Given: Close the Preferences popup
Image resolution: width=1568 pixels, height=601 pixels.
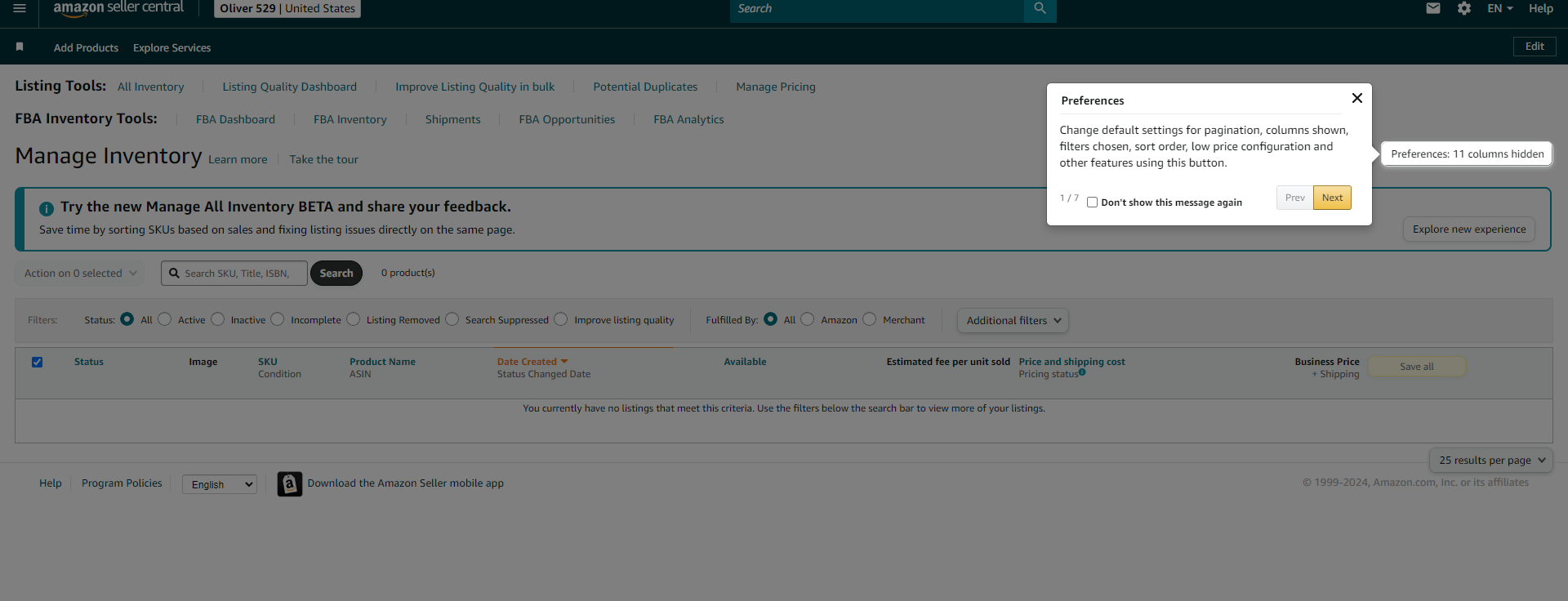Looking at the screenshot, I should (x=1357, y=98).
